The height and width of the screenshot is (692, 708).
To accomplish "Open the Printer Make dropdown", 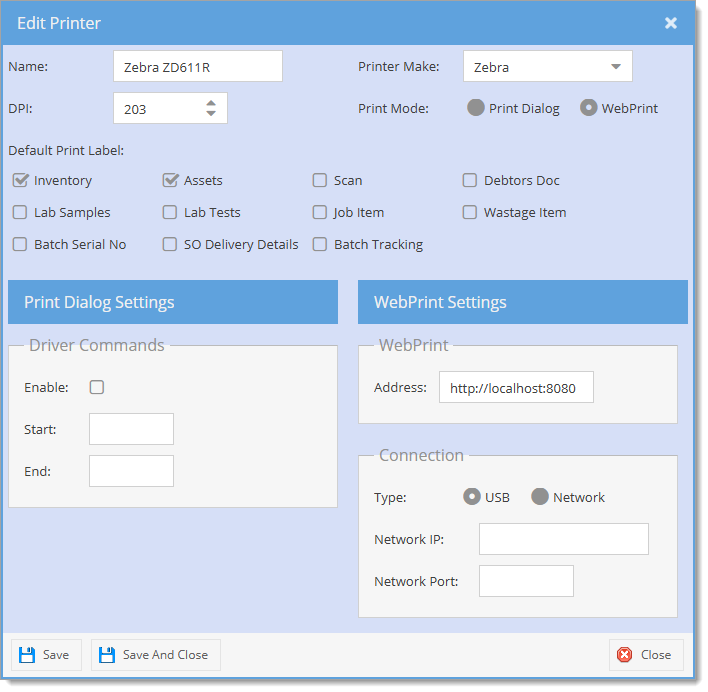I will point(615,66).
